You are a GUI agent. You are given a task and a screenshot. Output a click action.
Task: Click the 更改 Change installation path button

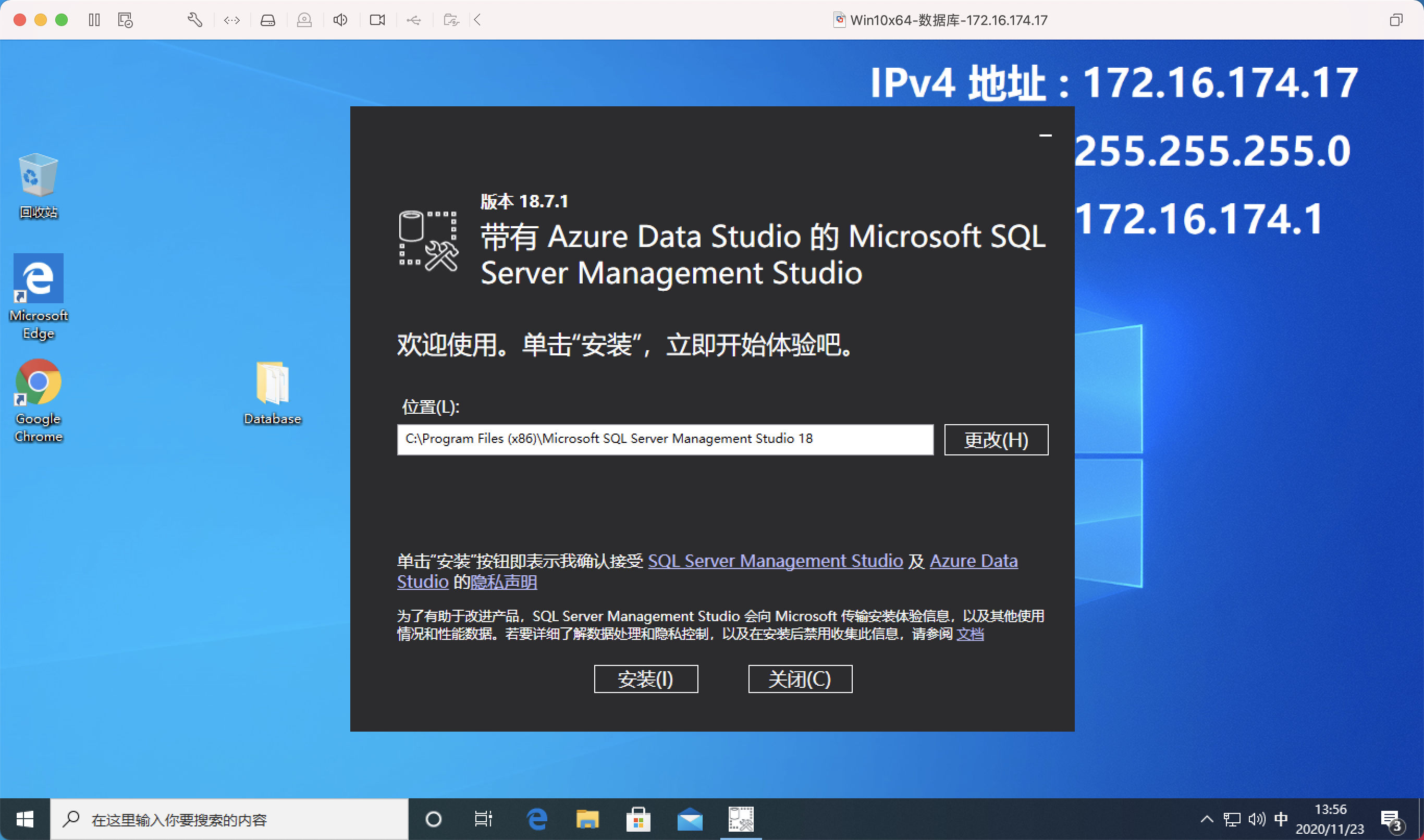[994, 439]
